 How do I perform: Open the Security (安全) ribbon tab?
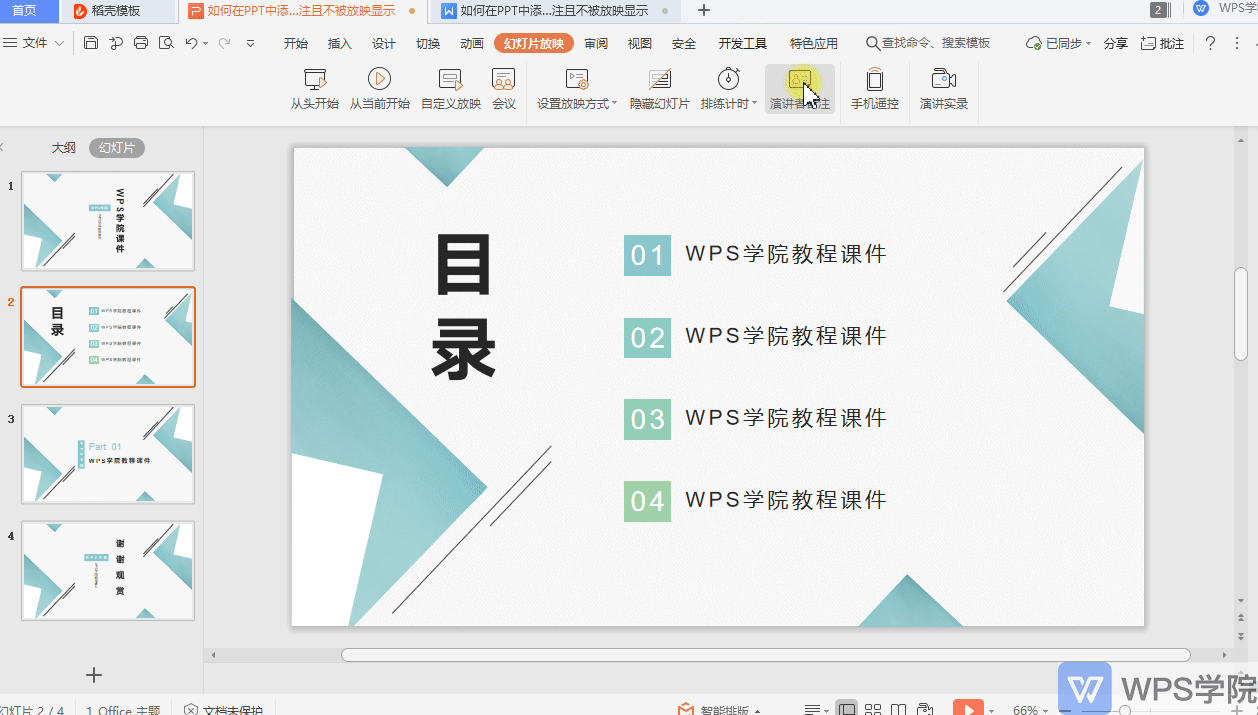tap(684, 43)
